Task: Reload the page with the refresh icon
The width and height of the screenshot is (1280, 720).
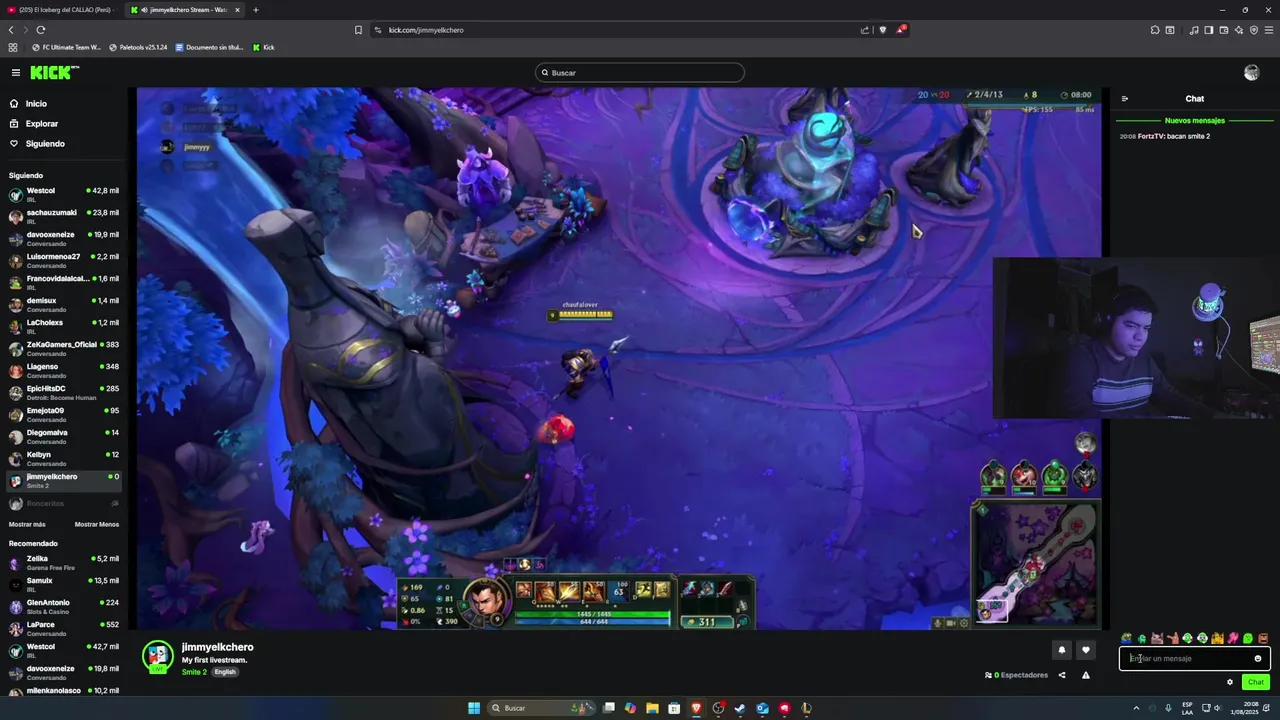Action: [40, 30]
